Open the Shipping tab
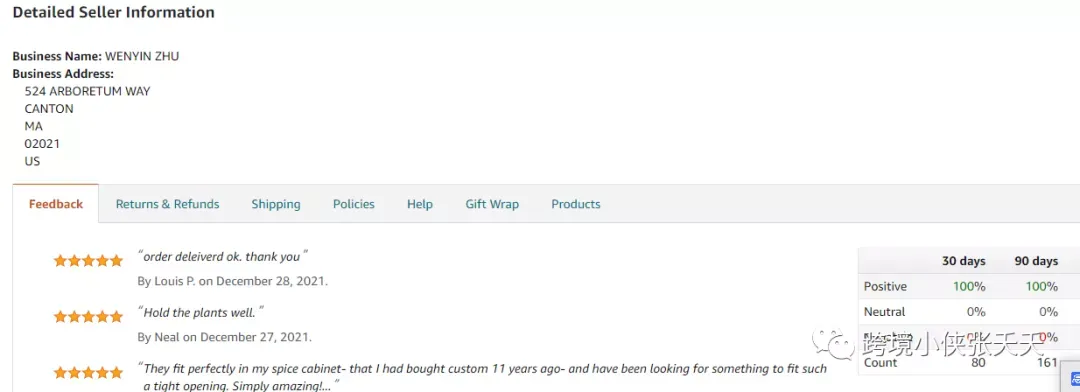 click(276, 204)
